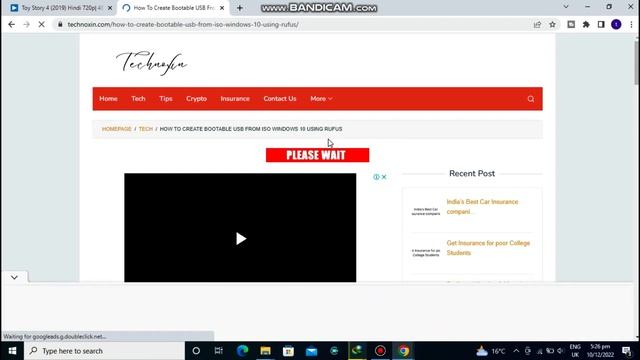Switch to the Toy Story 4 tab

tap(61, 8)
